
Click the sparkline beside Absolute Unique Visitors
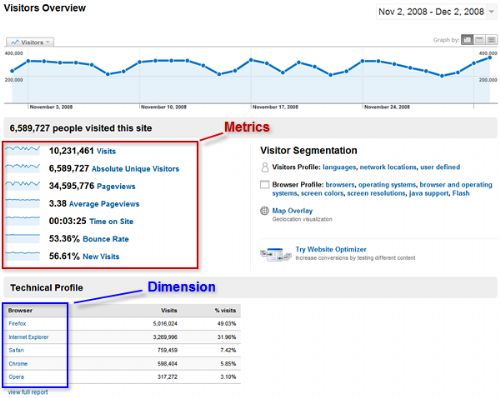tap(23, 168)
